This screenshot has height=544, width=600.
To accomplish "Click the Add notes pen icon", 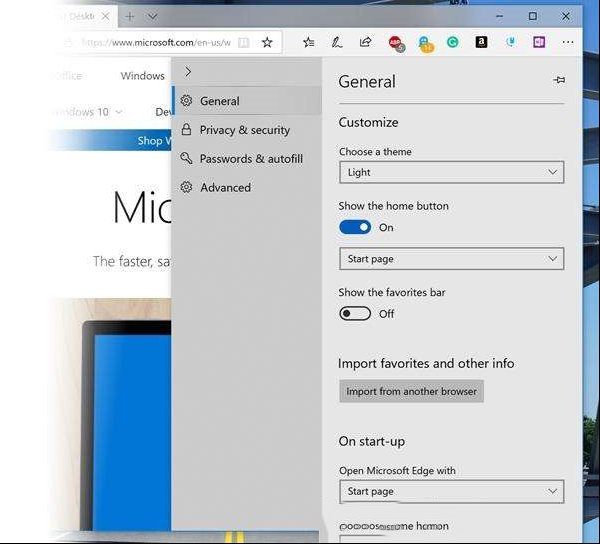I will (x=337, y=42).
